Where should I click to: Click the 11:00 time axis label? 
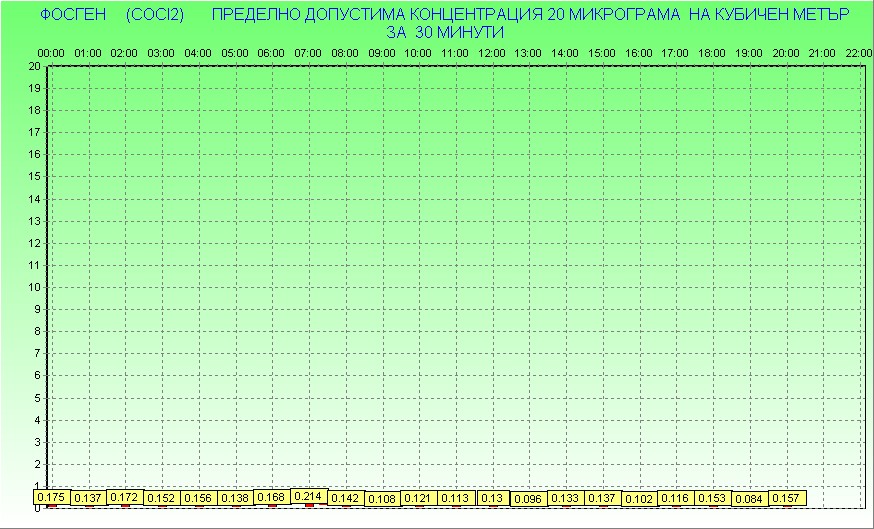[455, 54]
